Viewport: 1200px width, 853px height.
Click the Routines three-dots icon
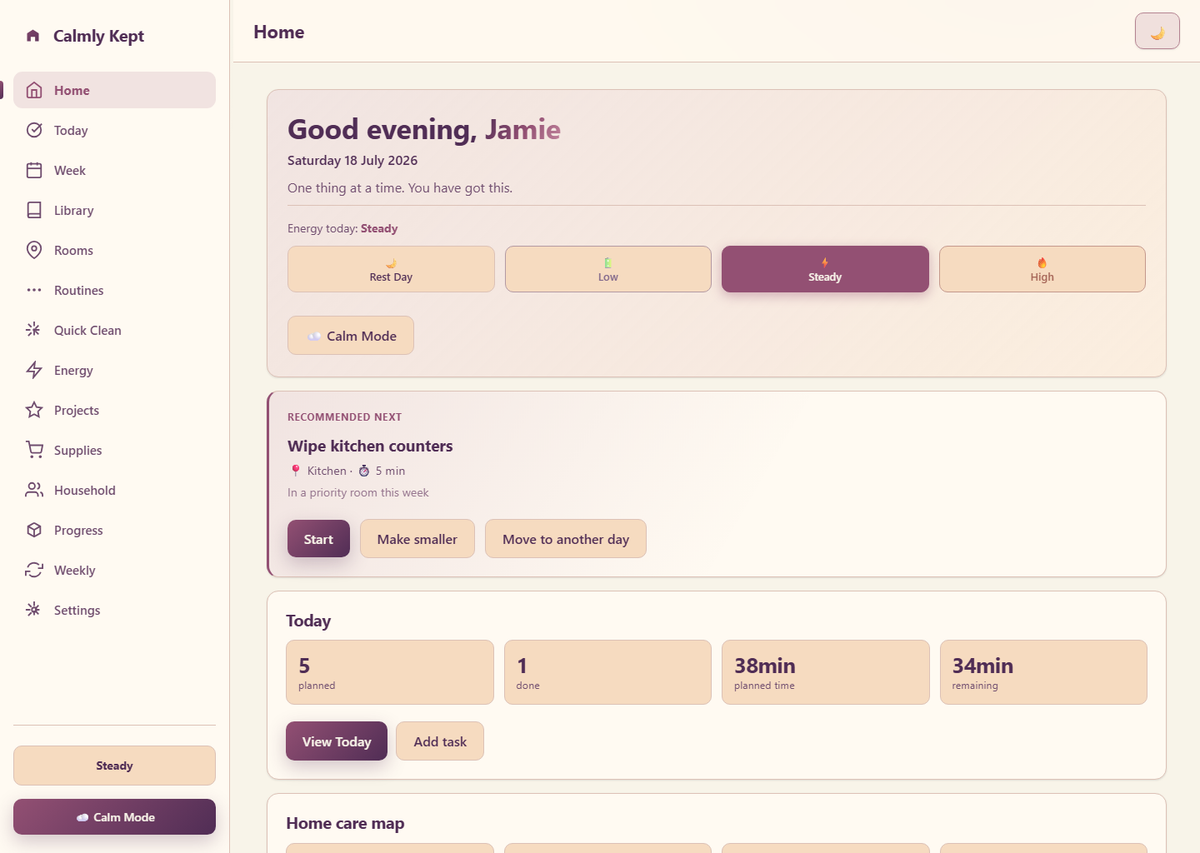tap(34, 290)
